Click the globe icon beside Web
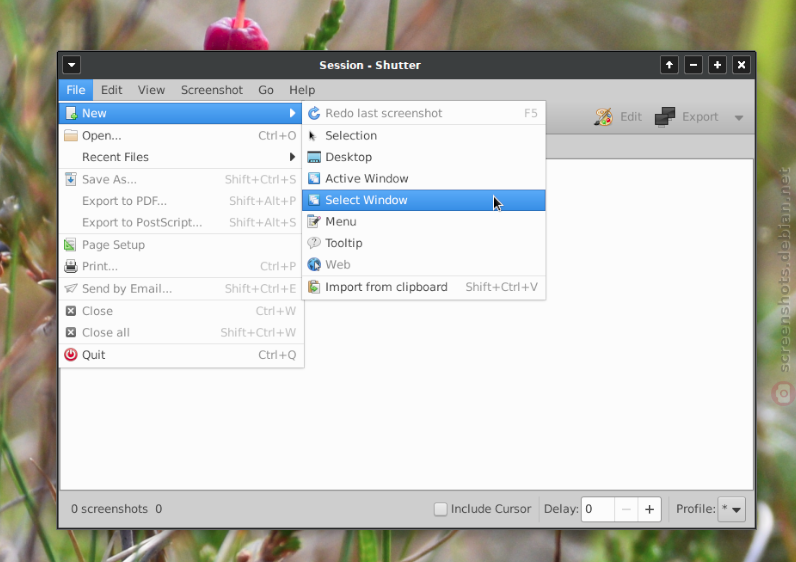Screen dimensions: 796x562 314,265
